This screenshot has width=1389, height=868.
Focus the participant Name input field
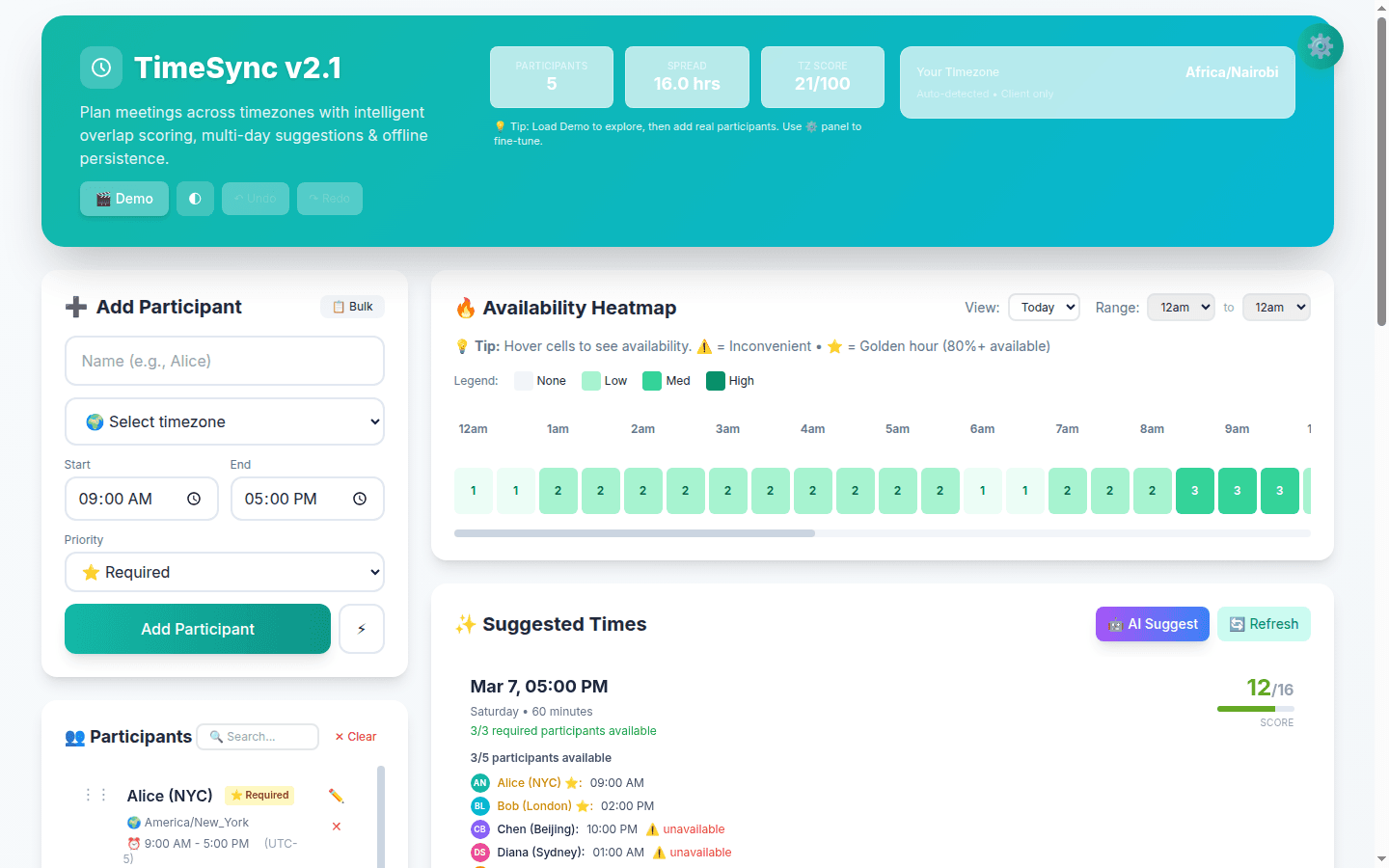tap(225, 361)
